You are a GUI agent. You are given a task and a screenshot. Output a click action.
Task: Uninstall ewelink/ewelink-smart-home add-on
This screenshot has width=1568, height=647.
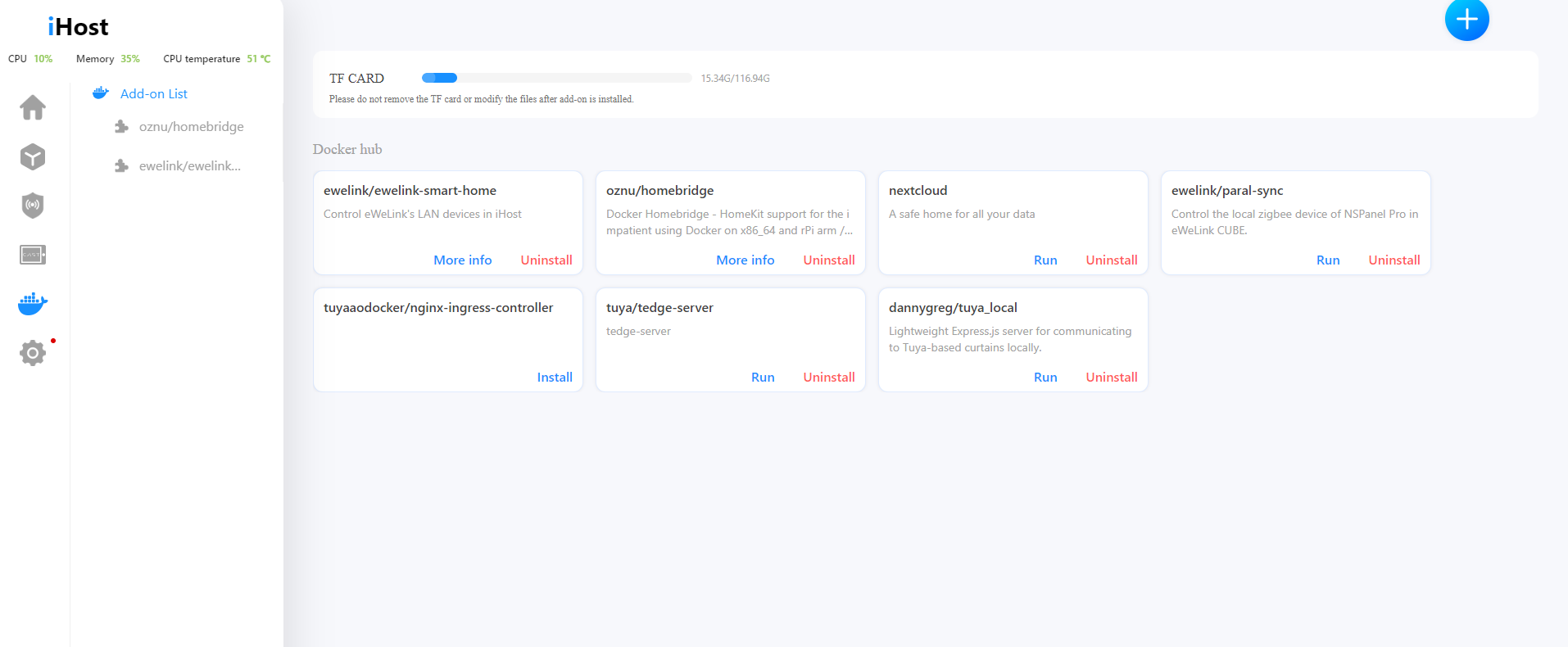pyautogui.click(x=546, y=260)
